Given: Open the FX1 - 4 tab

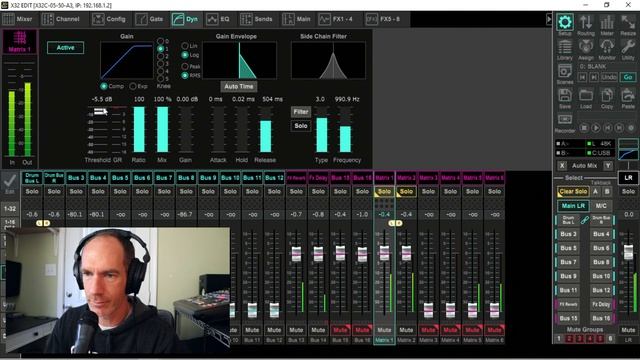Looking at the screenshot, I should click(336, 19).
